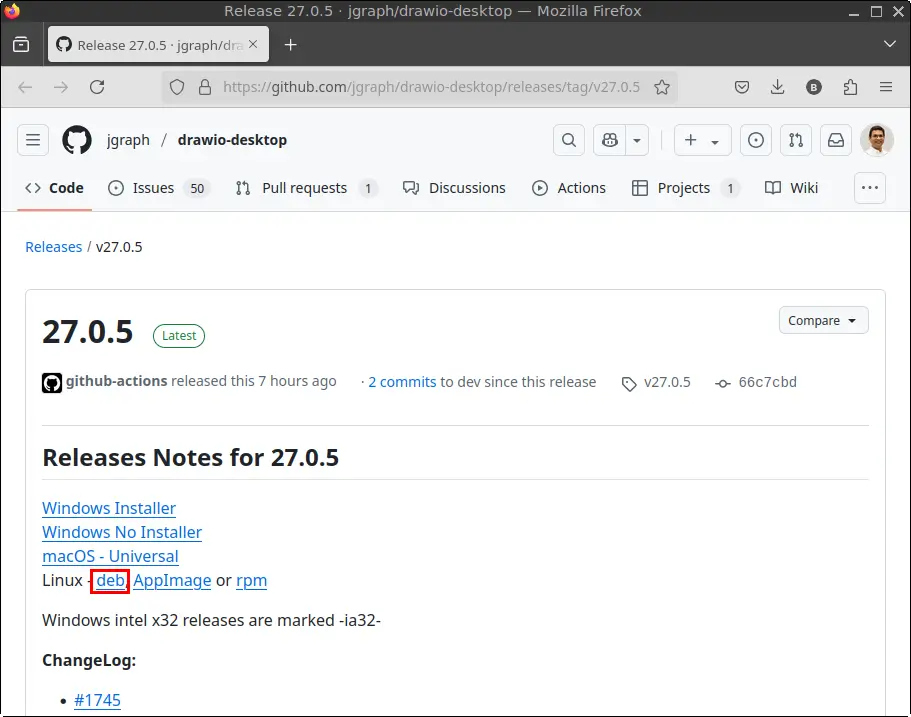Switch to the Pull requests tab
The image size is (911, 717).
(306, 188)
